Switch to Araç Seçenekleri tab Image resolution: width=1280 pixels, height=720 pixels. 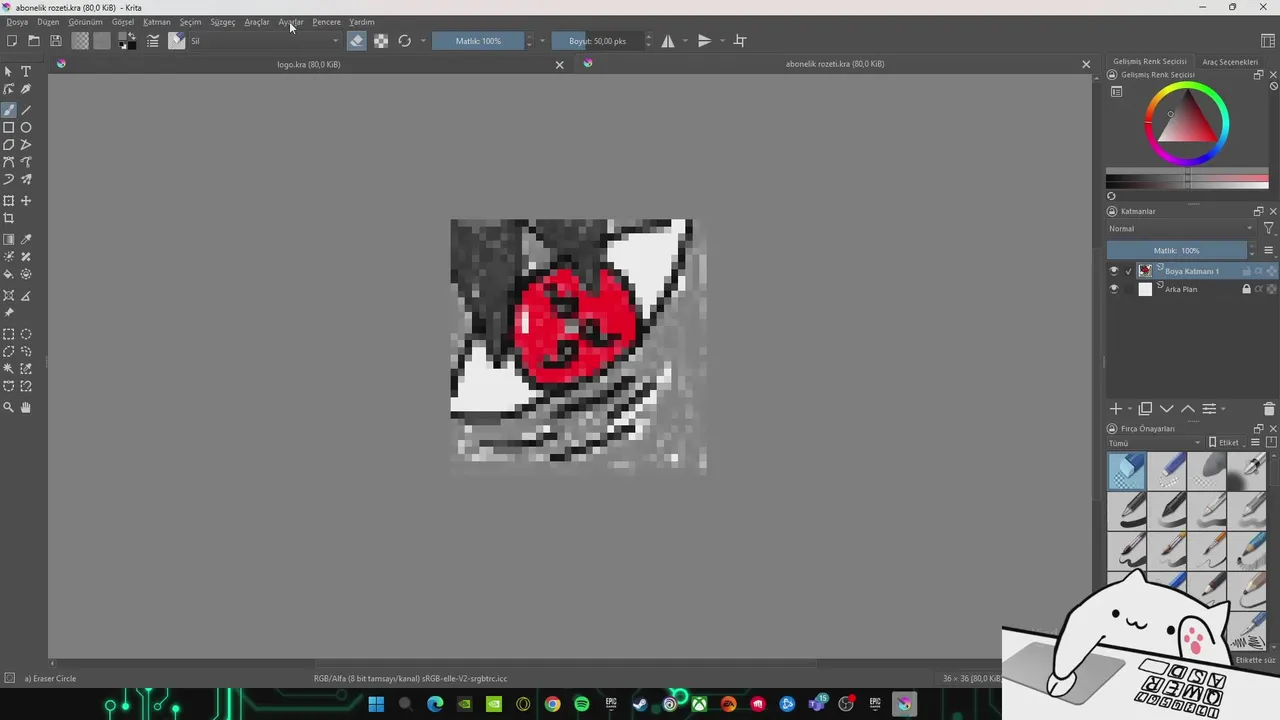[x=1230, y=62]
